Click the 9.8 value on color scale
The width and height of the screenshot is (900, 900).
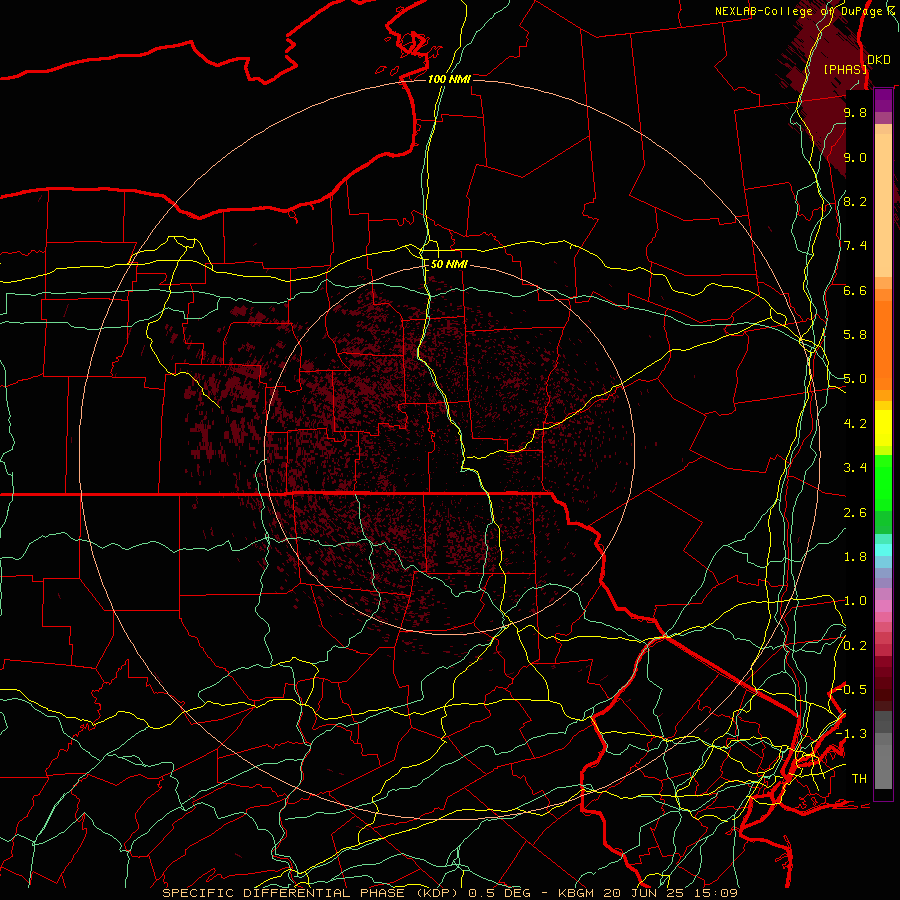coord(855,112)
